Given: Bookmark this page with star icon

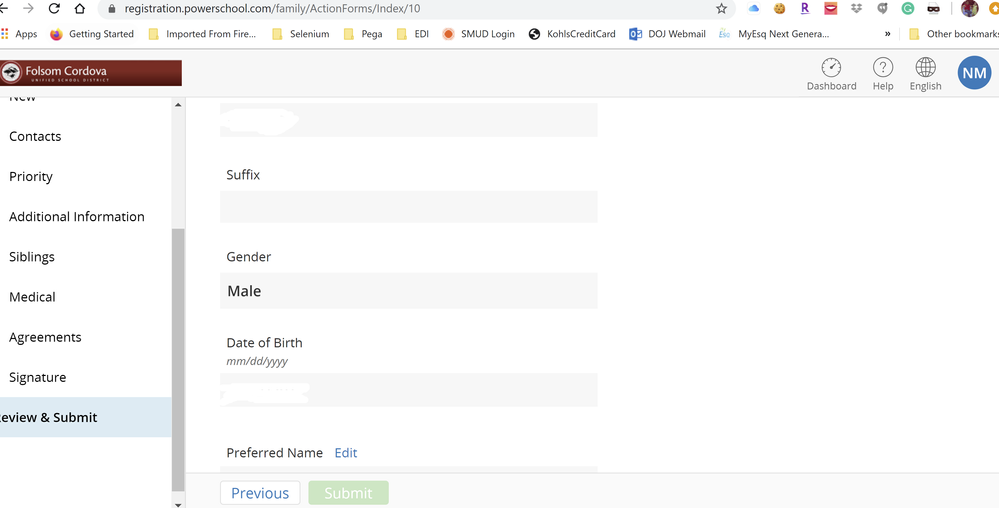Looking at the screenshot, I should click(721, 8).
